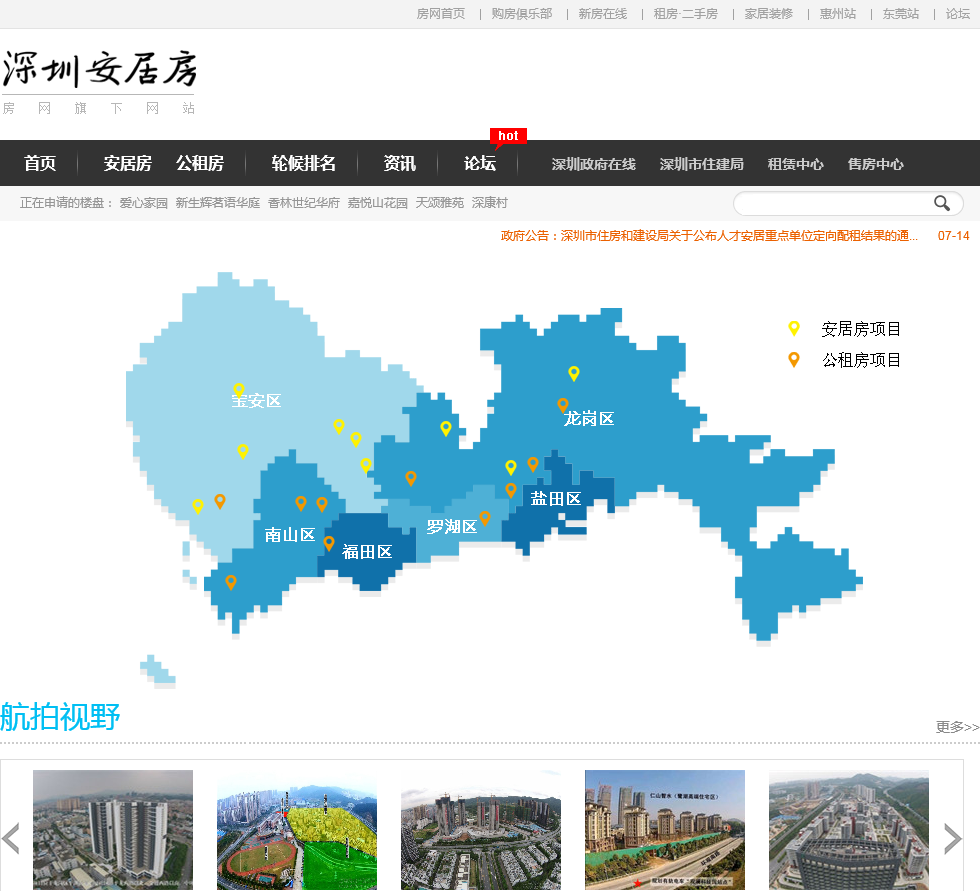The image size is (980, 891).
Task: Open 爱心家园 listing link
Action: coord(144,203)
